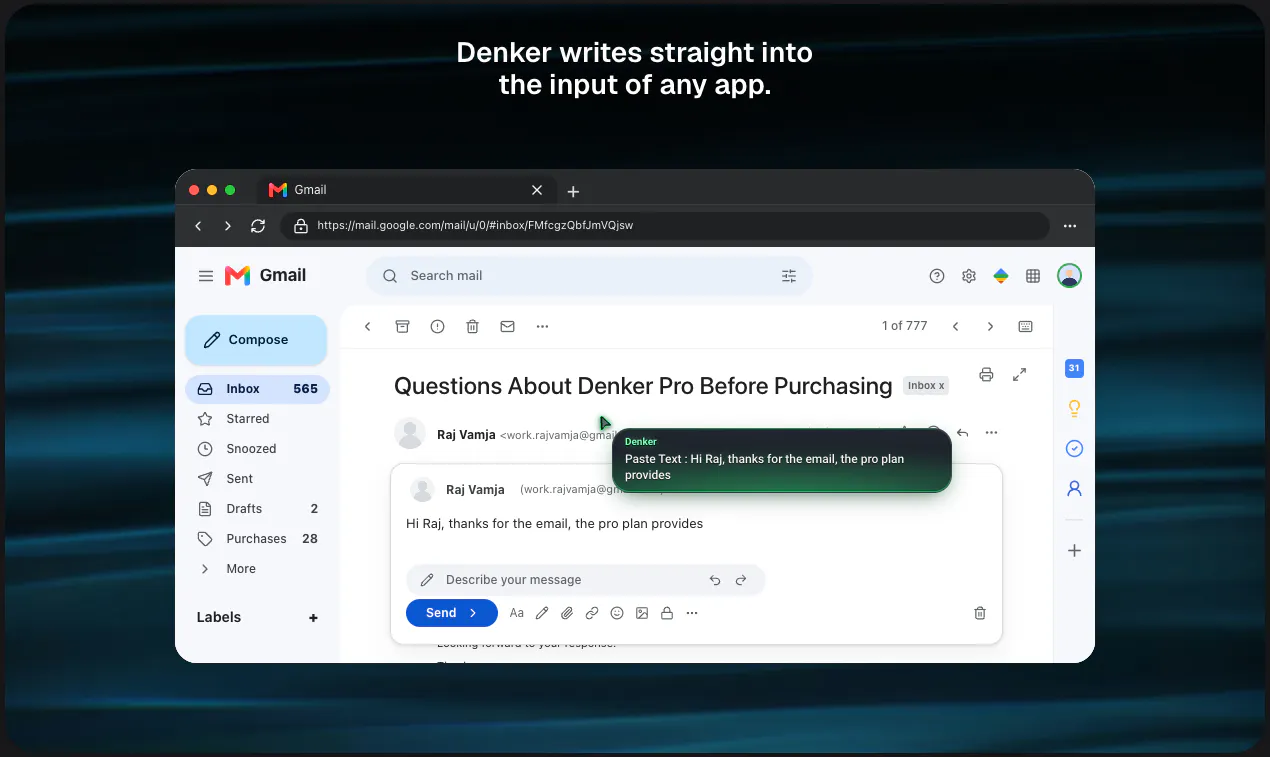Get add-ons with side panel plus
The image size is (1270, 757).
point(1074,551)
